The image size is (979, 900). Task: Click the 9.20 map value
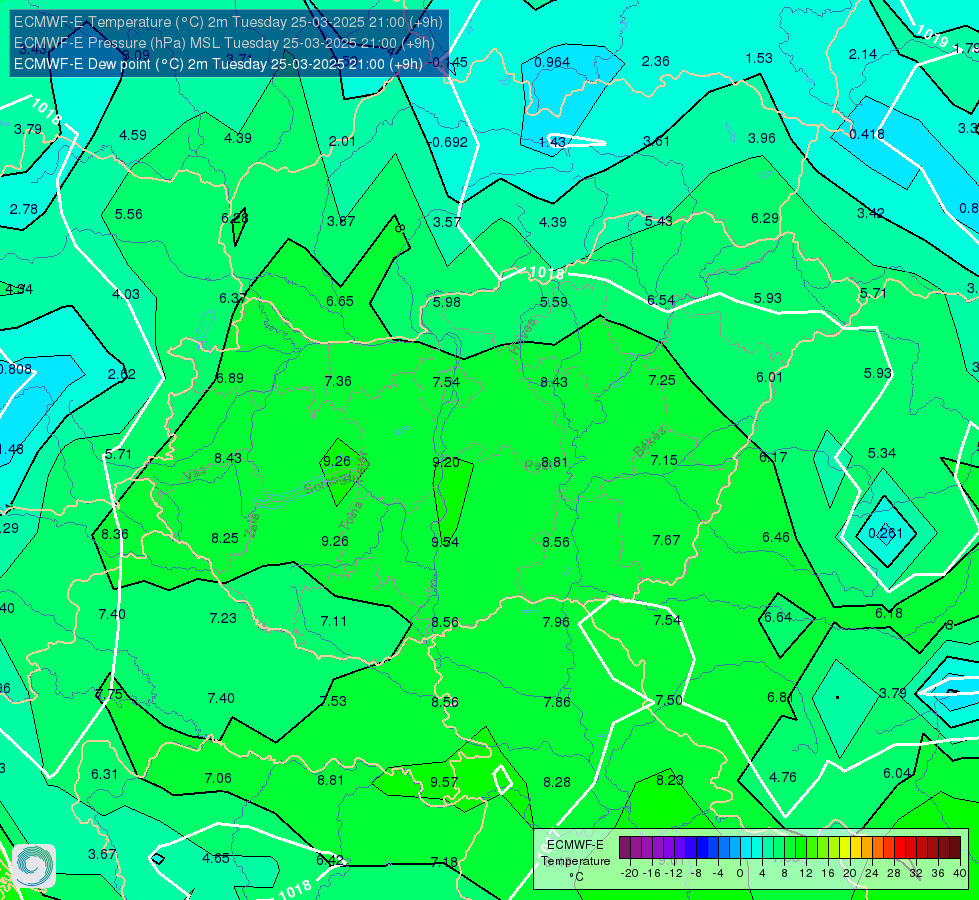click(446, 462)
